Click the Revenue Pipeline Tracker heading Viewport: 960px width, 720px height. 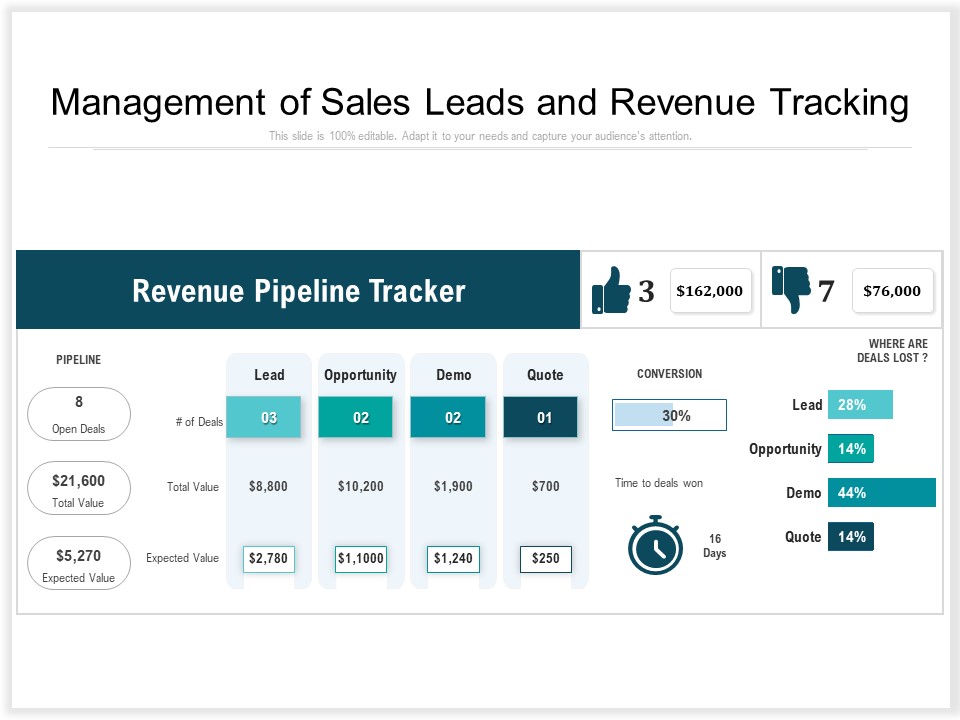click(x=299, y=291)
